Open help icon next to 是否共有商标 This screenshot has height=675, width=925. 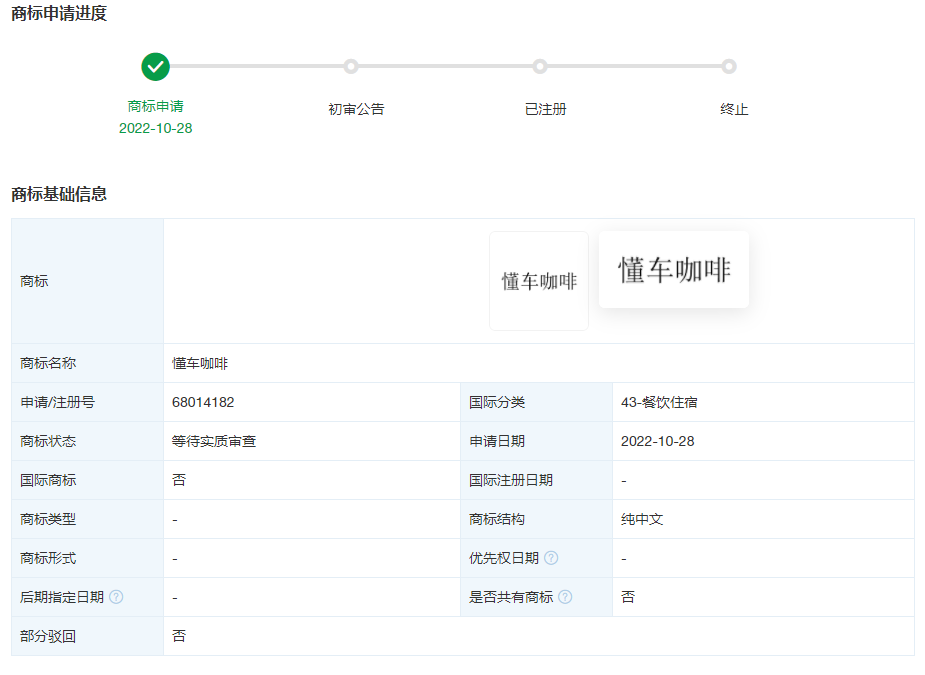click(565, 597)
